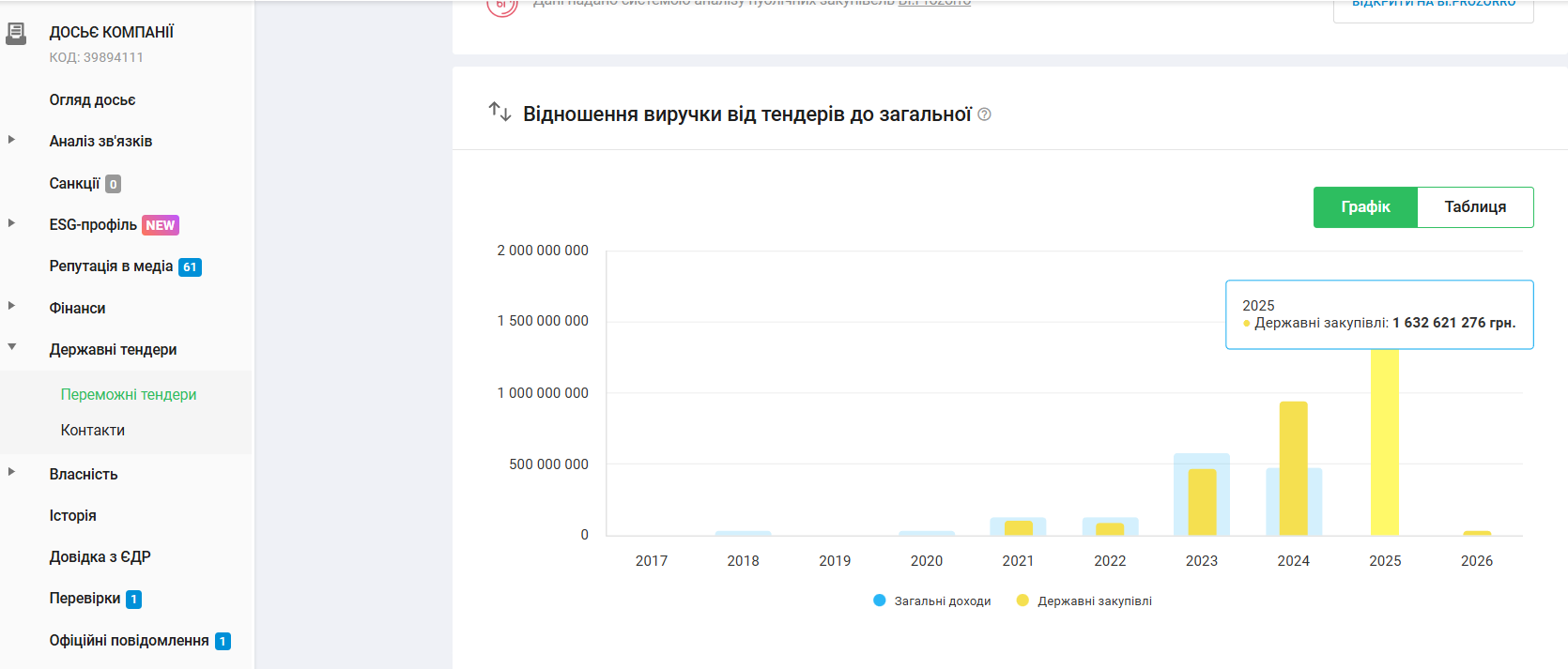The width and height of the screenshot is (1568, 669).
Task: Switch the view to Таблиця
Action: coord(1474,207)
